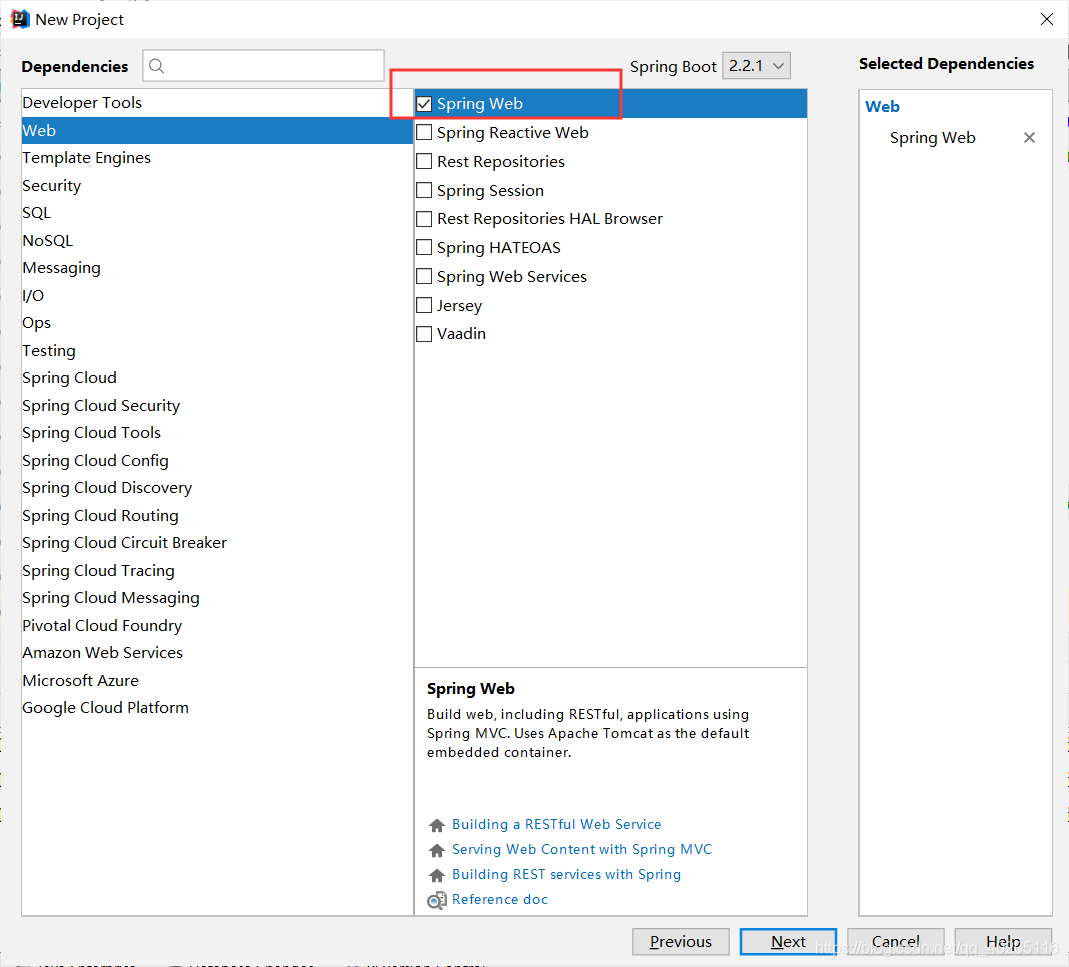The width and height of the screenshot is (1069, 967).
Task: Select Spring Web in Selected Dependencies list
Action: (x=932, y=138)
